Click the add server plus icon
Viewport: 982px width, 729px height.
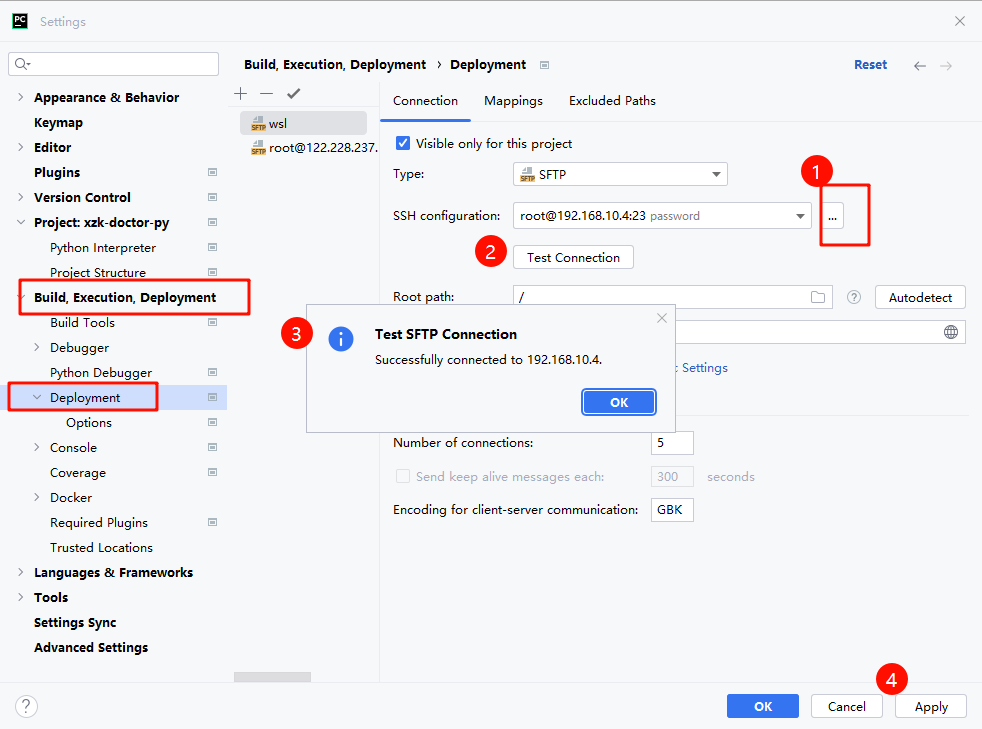(x=240, y=93)
